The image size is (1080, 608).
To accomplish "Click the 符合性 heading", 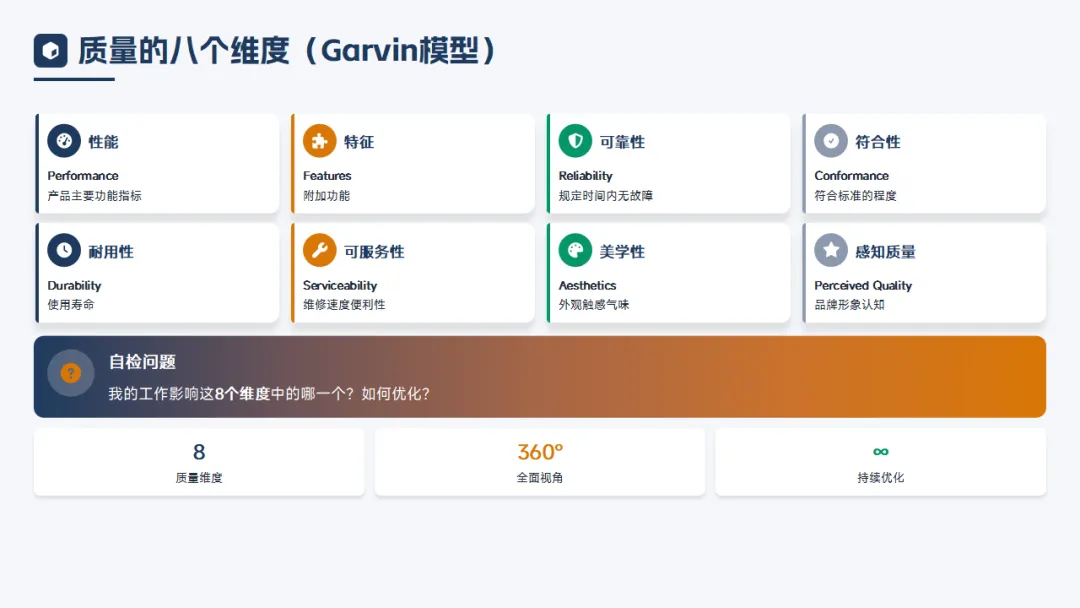I will (x=878, y=142).
